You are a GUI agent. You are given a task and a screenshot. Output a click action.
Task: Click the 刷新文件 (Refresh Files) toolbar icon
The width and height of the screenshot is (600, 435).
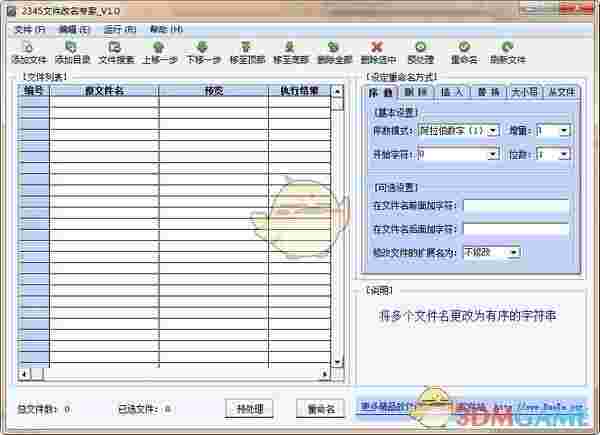[508, 52]
